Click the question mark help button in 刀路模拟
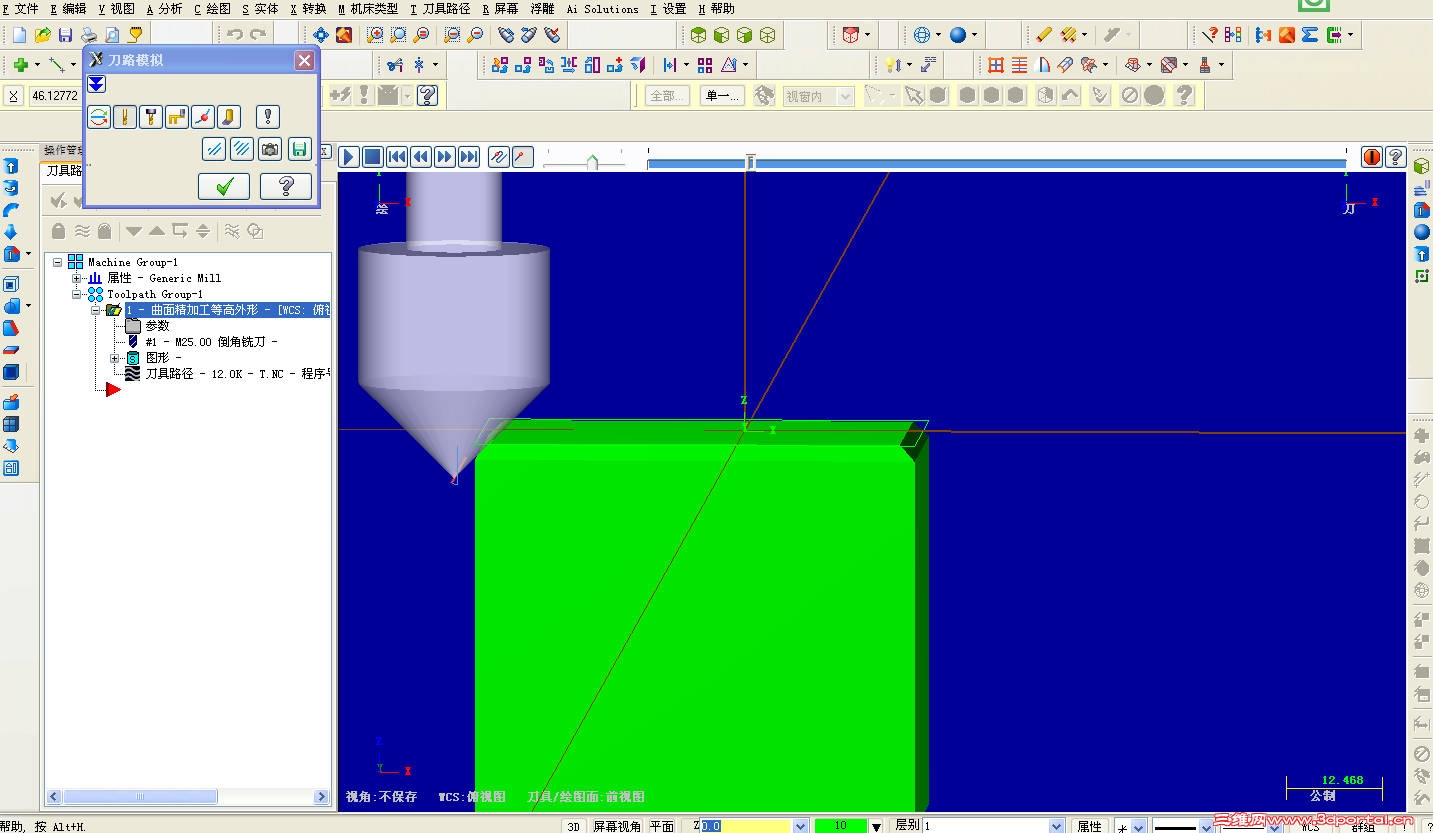The height and width of the screenshot is (833, 1433). click(286, 186)
